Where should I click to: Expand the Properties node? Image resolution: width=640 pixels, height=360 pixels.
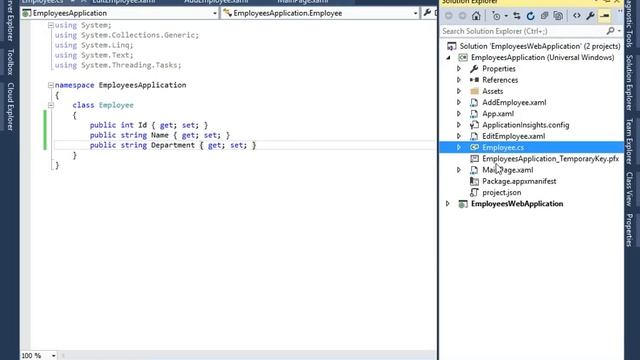[x=459, y=69]
